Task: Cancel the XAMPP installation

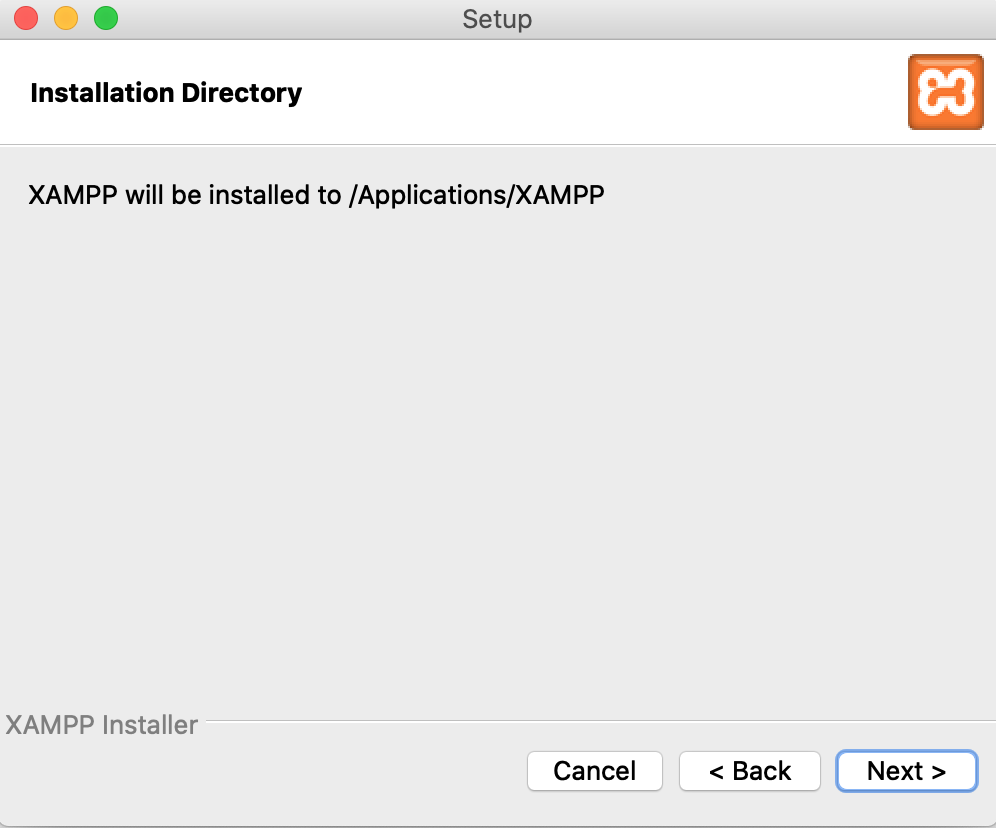Action: click(x=595, y=771)
